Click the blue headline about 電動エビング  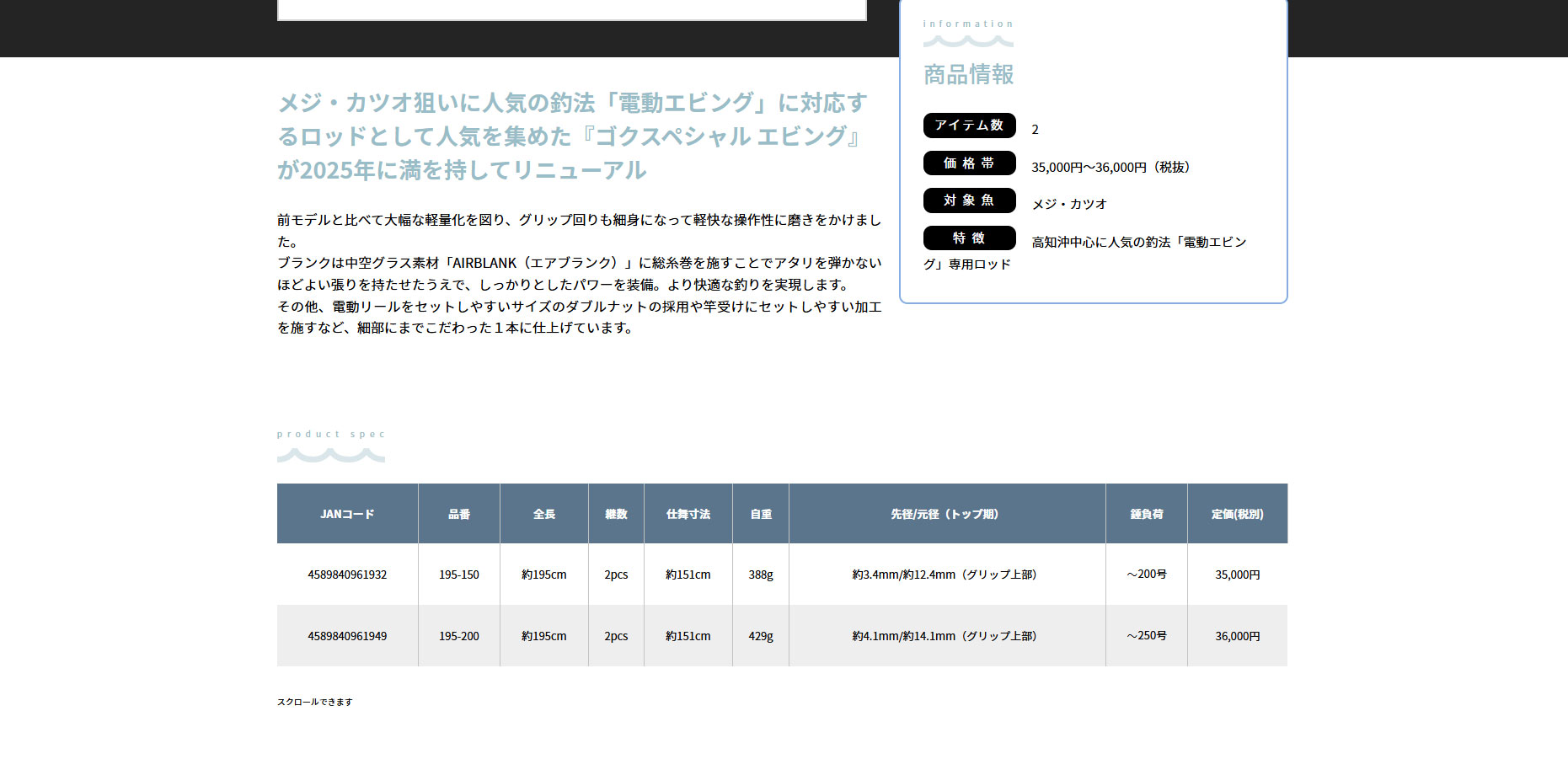(572, 136)
